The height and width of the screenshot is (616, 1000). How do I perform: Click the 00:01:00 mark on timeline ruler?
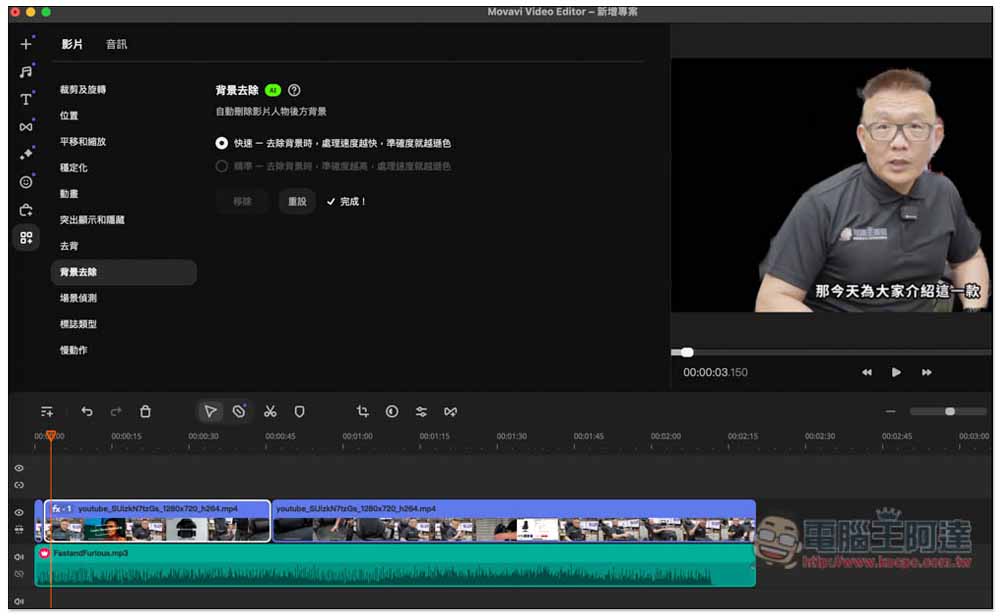[357, 437]
